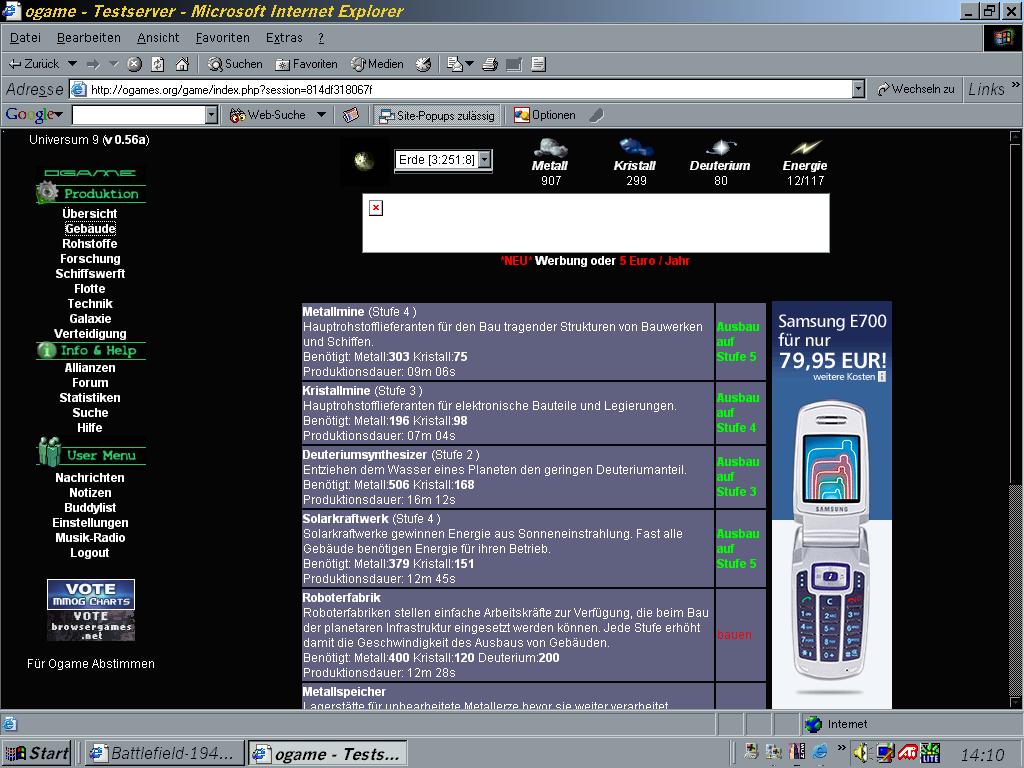Upgrade Metallmine to Stufe 5
Screen dimensions: 1024x768
tap(738, 342)
